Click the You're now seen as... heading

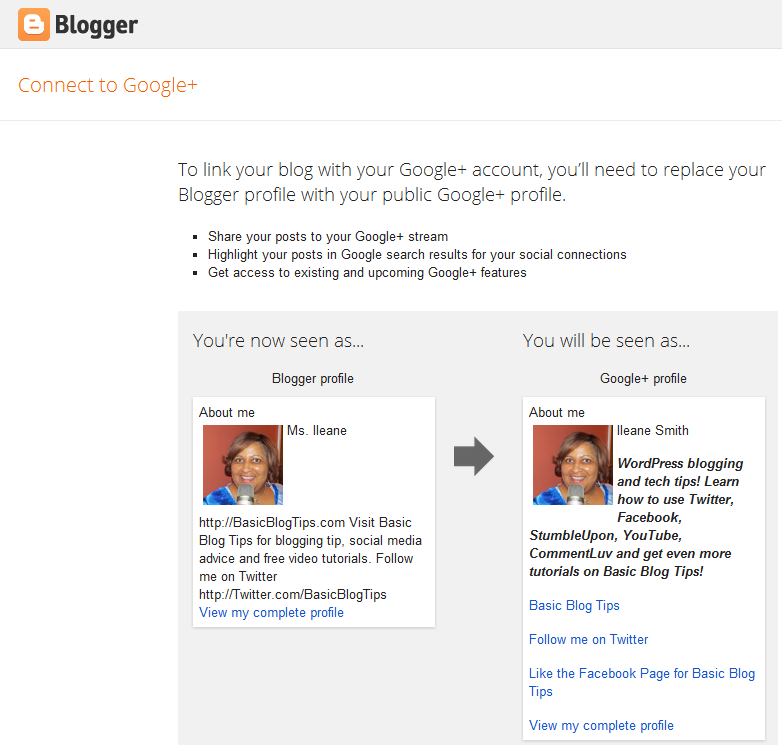coord(278,341)
